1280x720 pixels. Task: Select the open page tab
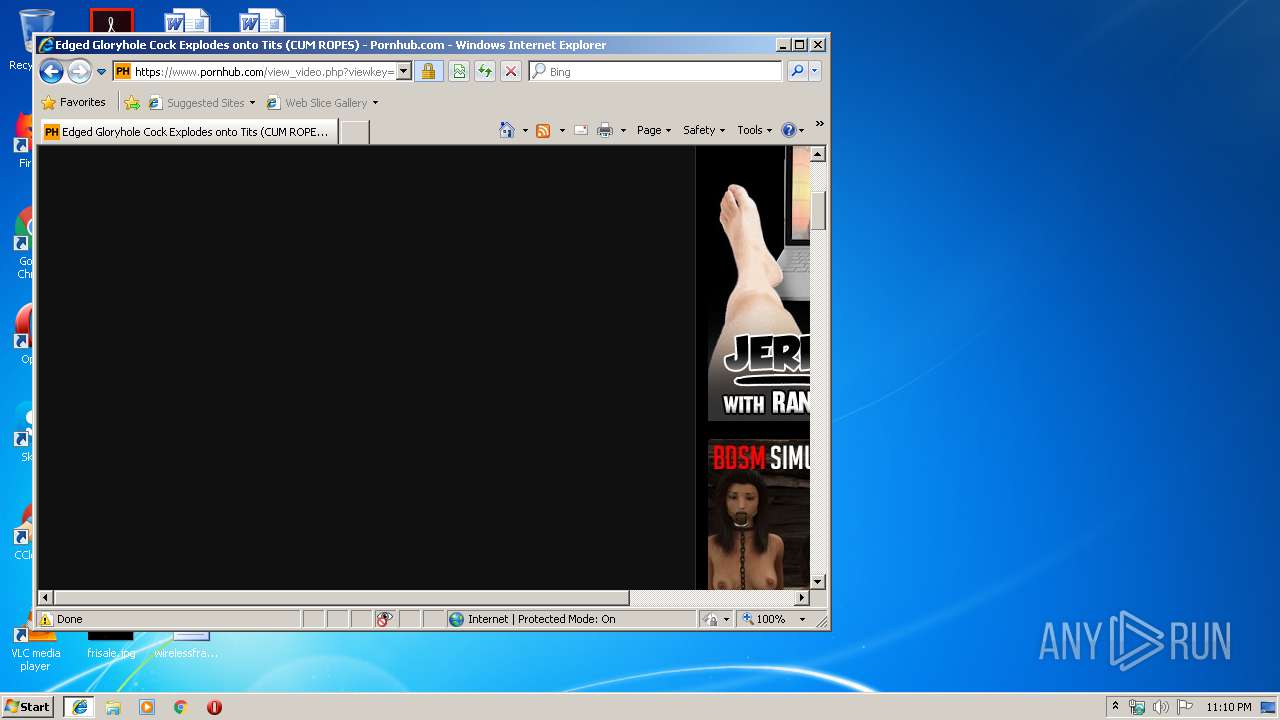point(188,131)
